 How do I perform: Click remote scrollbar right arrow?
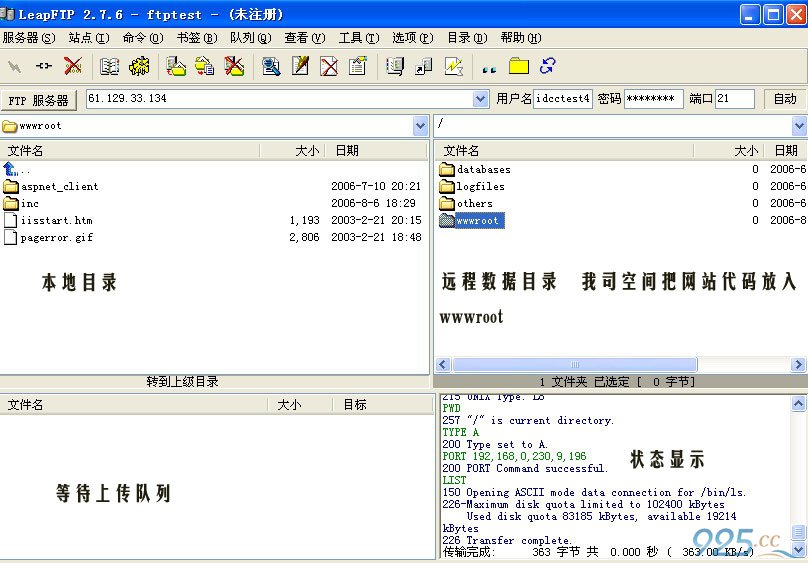point(798,365)
